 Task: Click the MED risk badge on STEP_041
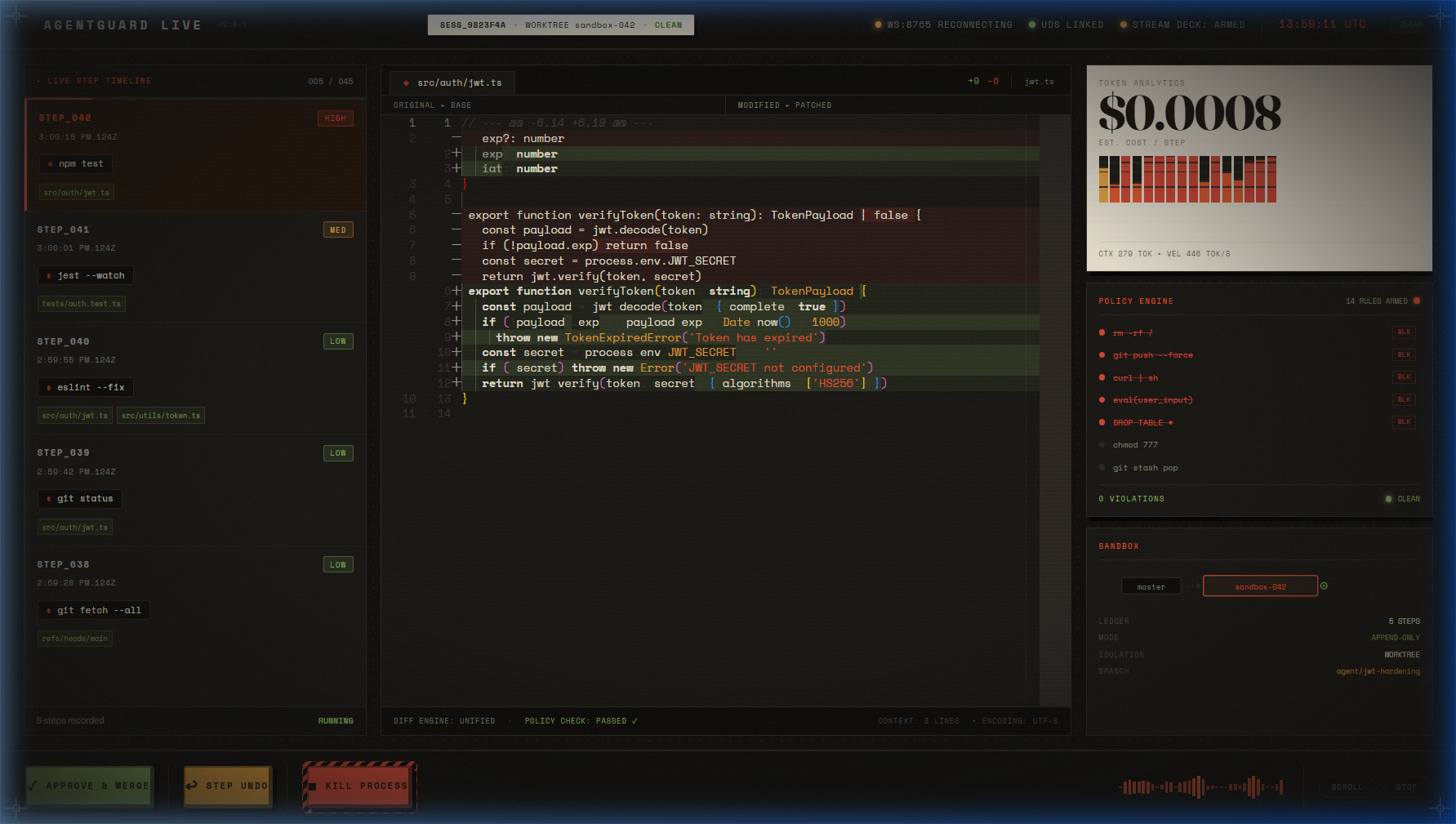coord(338,230)
